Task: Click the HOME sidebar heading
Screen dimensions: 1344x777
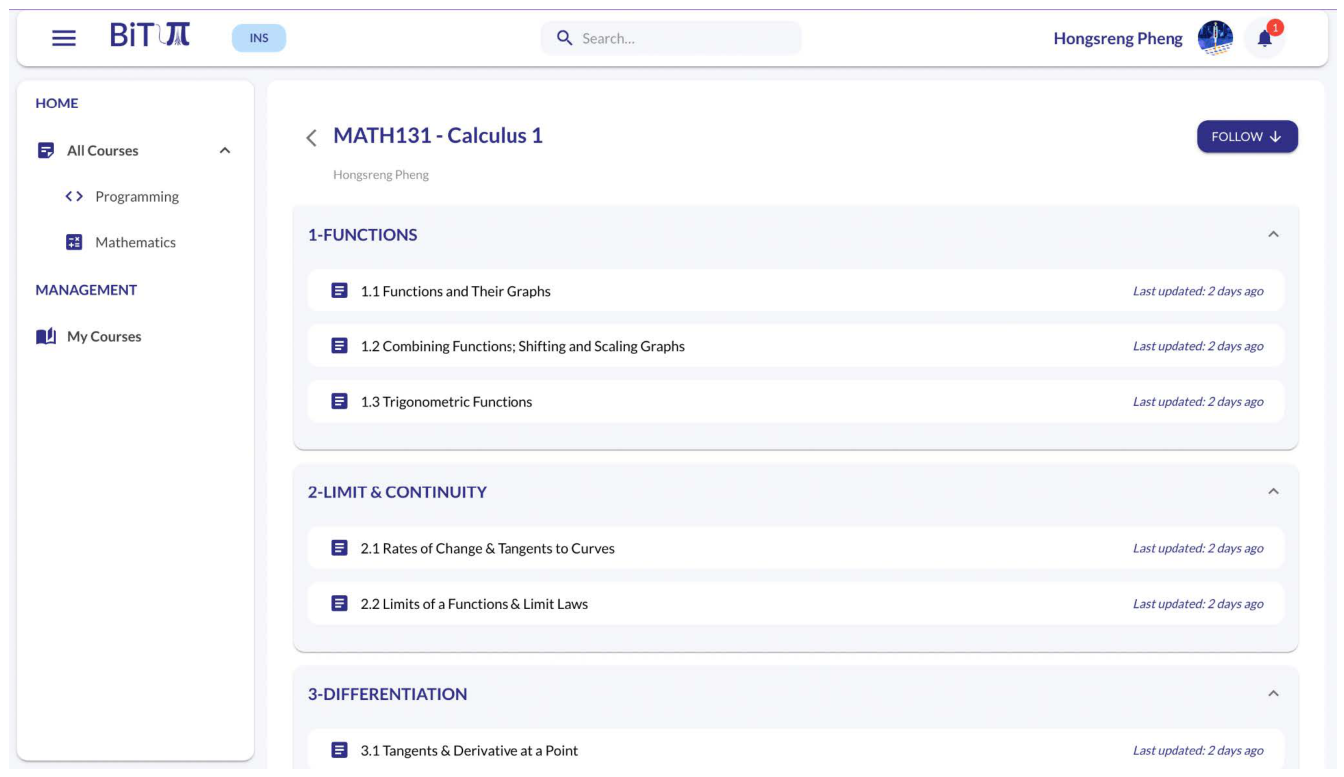Action: coord(57,103)
